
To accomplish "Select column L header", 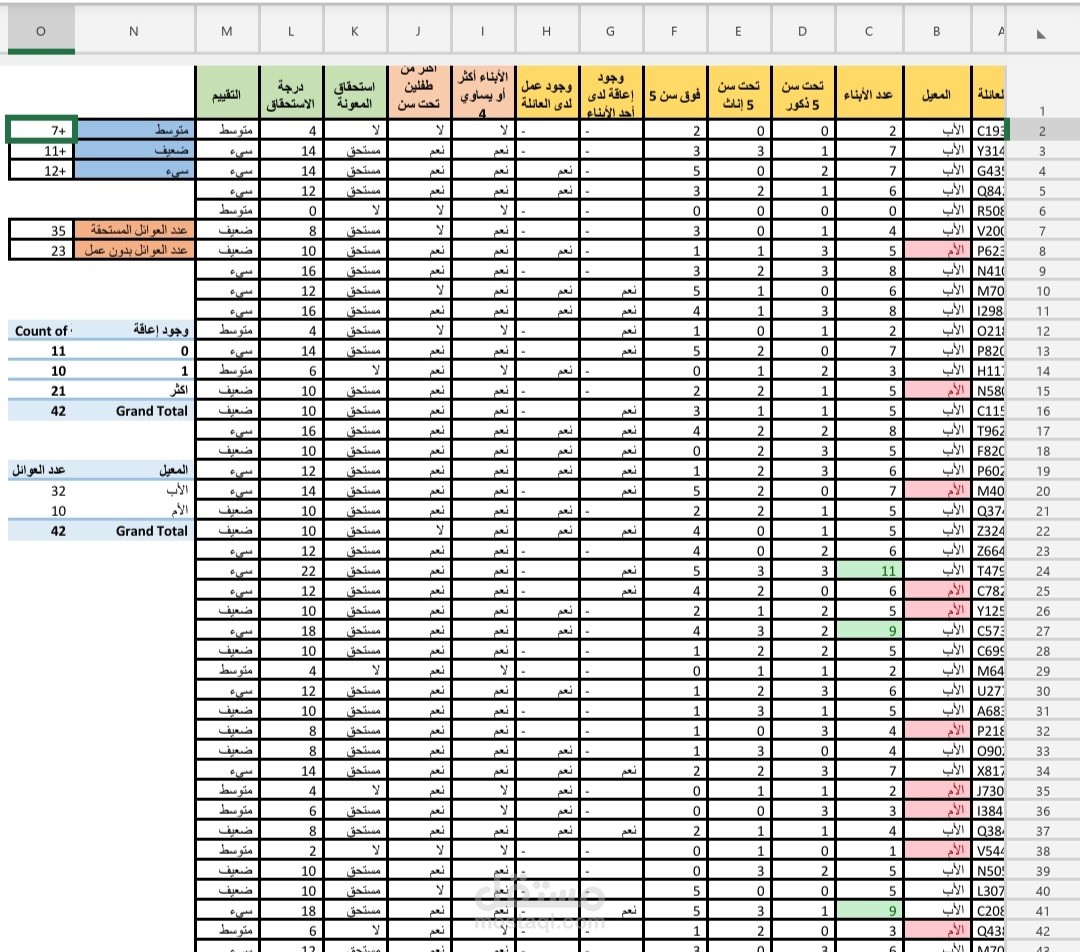I will click(291, 31).
